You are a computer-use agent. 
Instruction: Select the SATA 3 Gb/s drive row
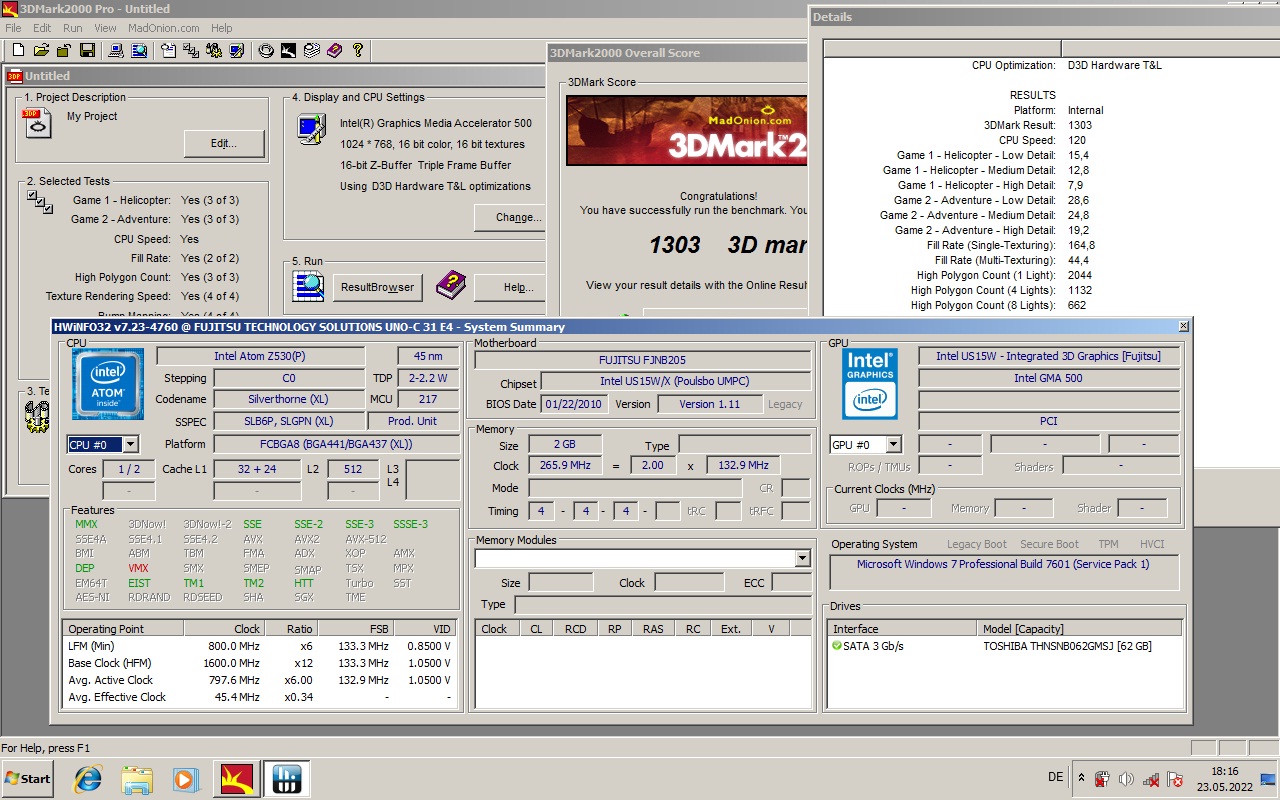pos(1005,646)
